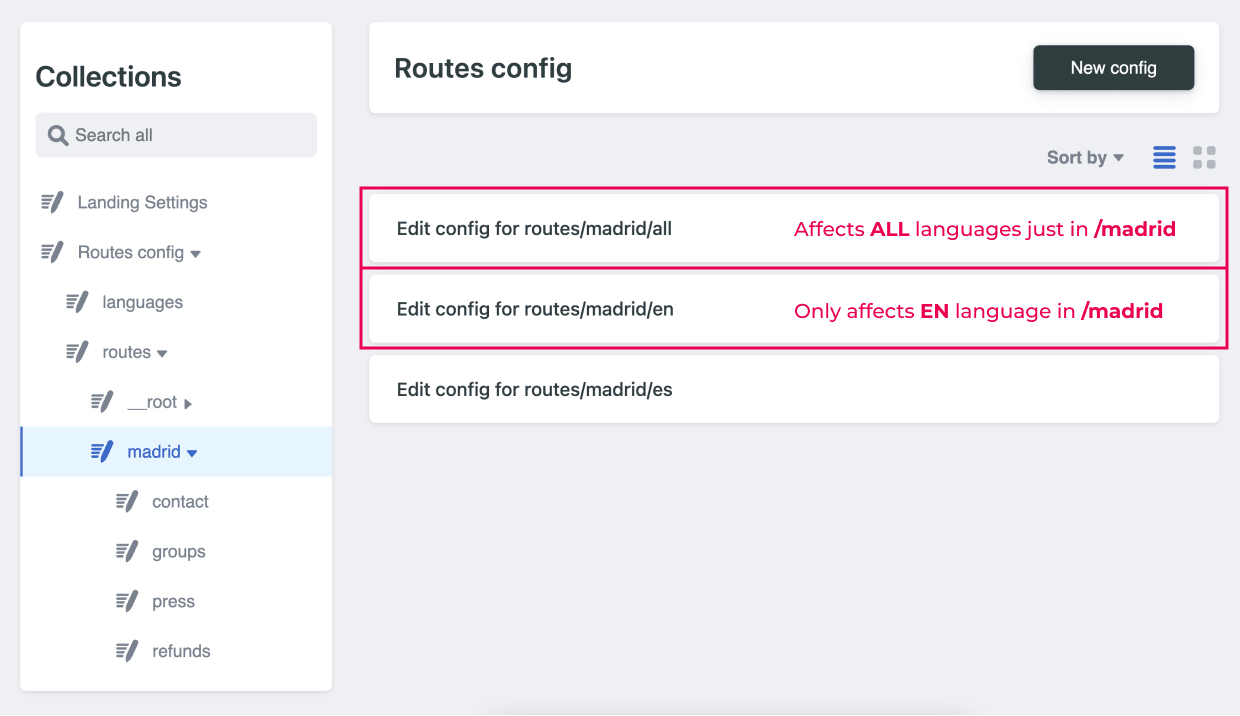The height and width of the screenshot is (716, 1240).
Task: Switch to grid view icon
Action: point(1204,157)
